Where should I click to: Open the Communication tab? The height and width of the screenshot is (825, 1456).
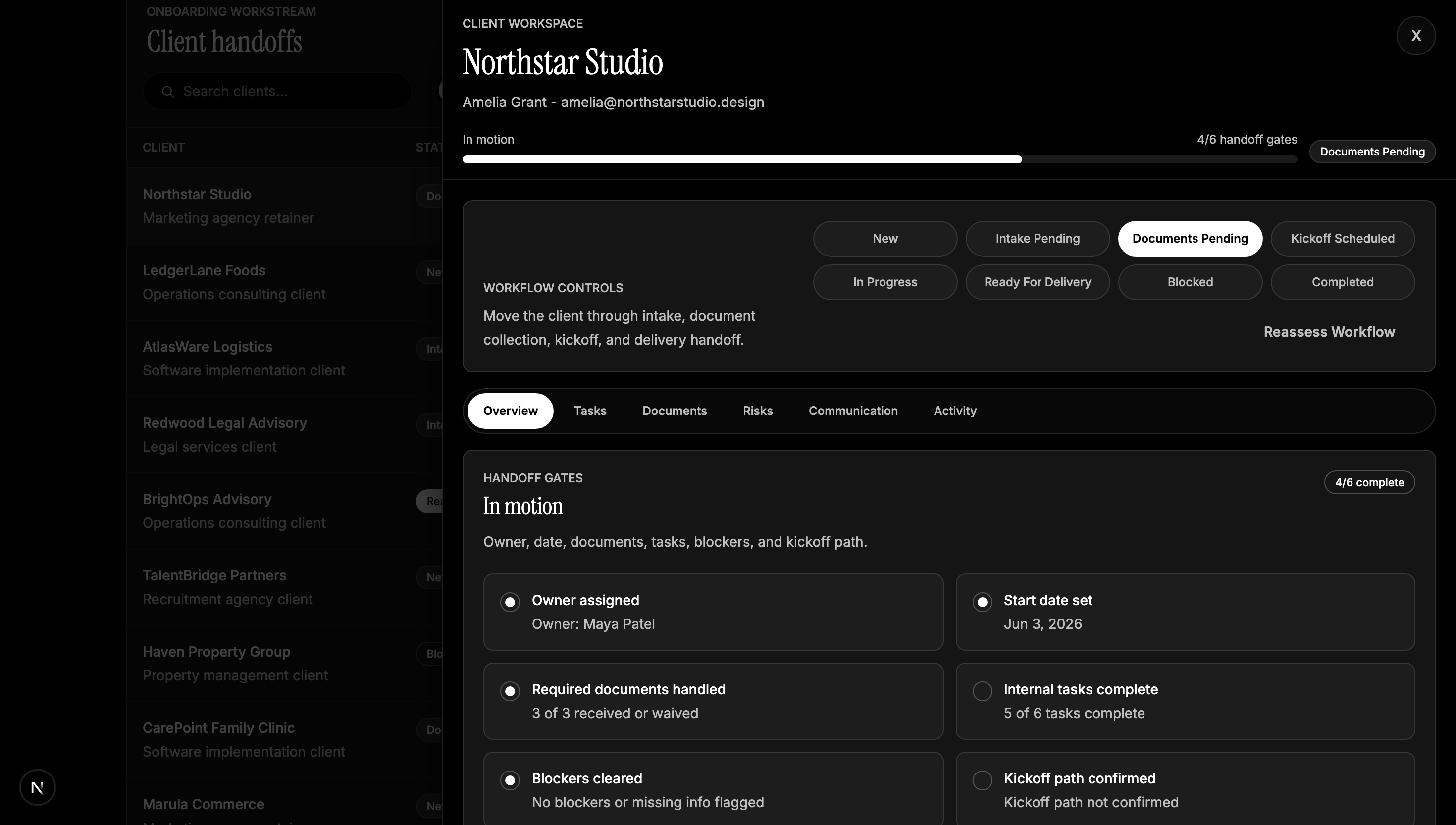click(x=853, y=411)
